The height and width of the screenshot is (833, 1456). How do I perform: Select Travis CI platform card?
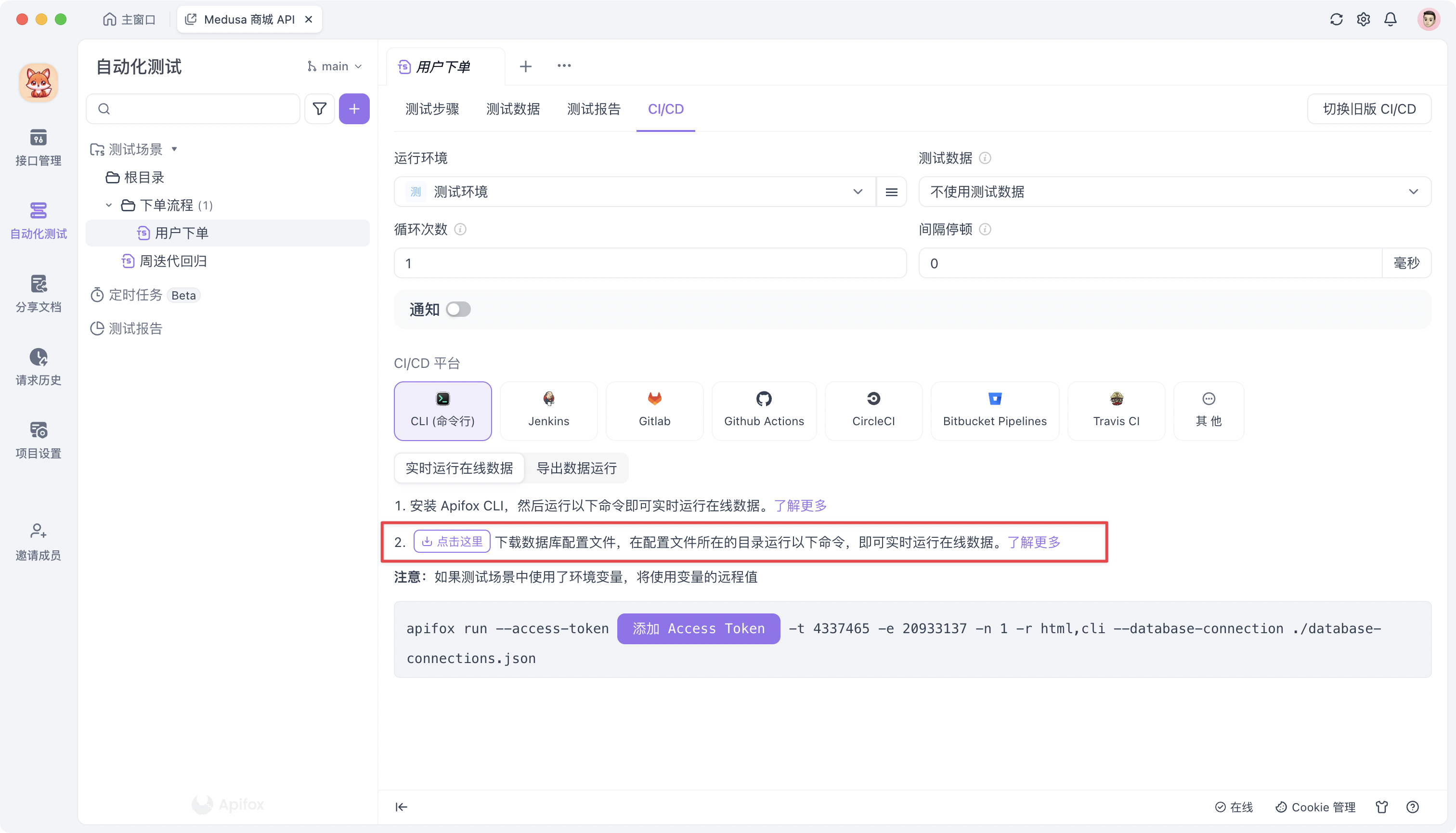point(1116,411)
